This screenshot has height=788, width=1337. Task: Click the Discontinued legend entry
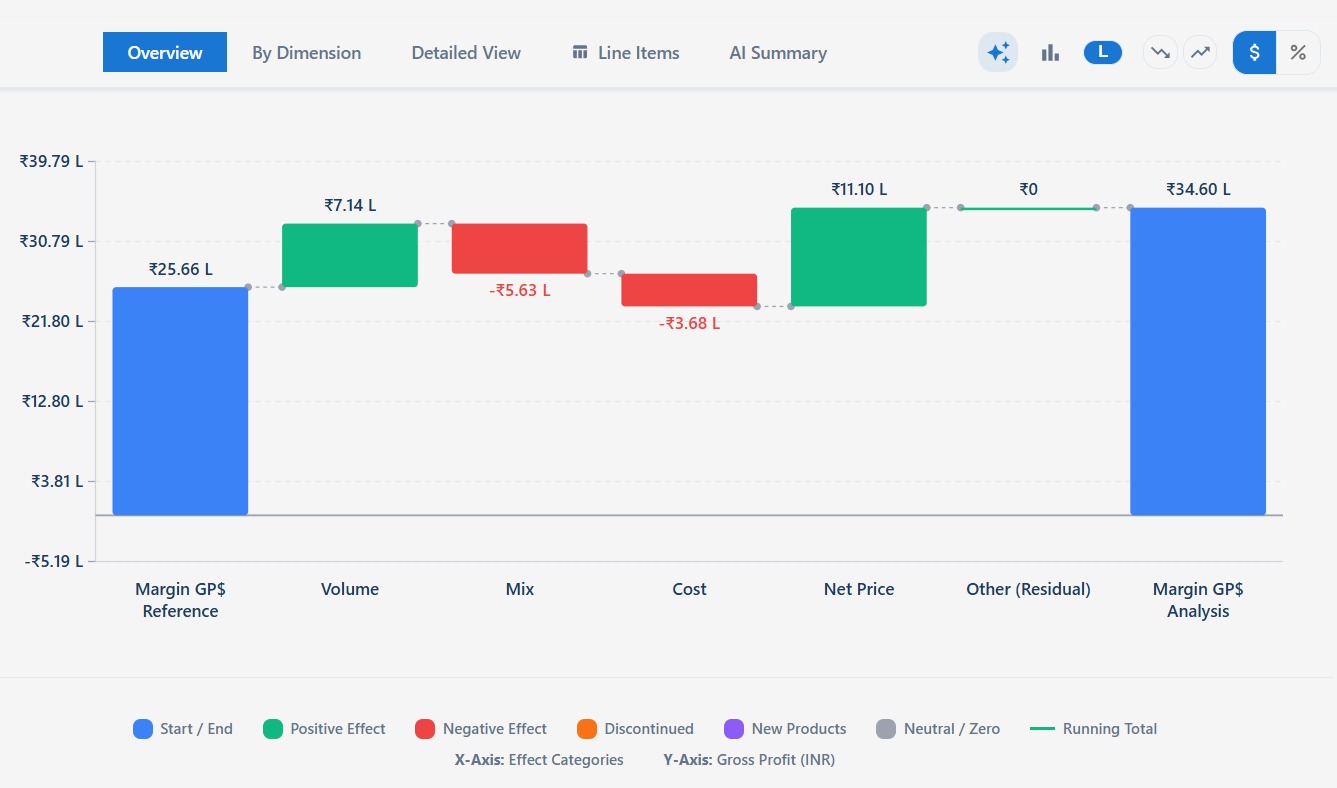(x=635, y=728)
